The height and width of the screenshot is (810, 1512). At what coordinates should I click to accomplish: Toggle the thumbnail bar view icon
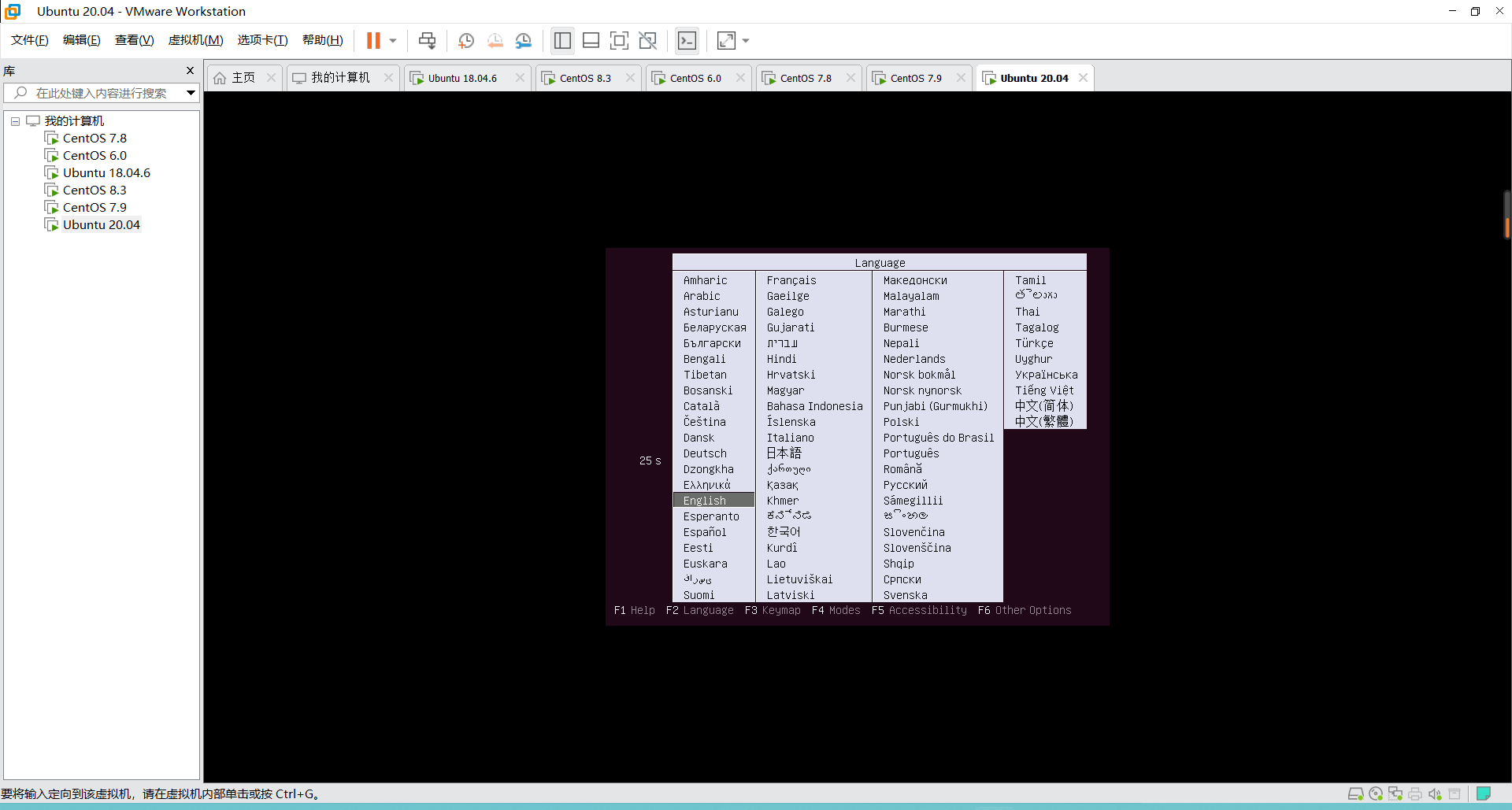click(591, 40)
